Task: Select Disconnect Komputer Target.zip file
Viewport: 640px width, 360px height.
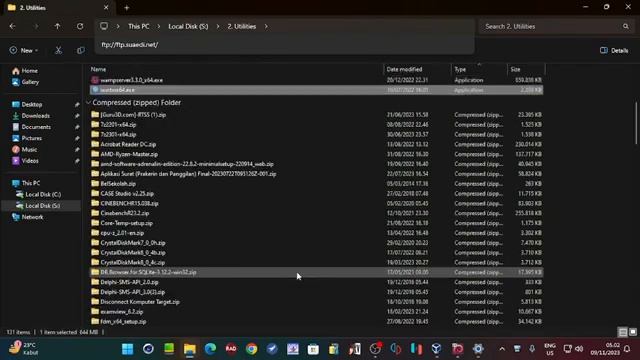Action: [316, 302]
